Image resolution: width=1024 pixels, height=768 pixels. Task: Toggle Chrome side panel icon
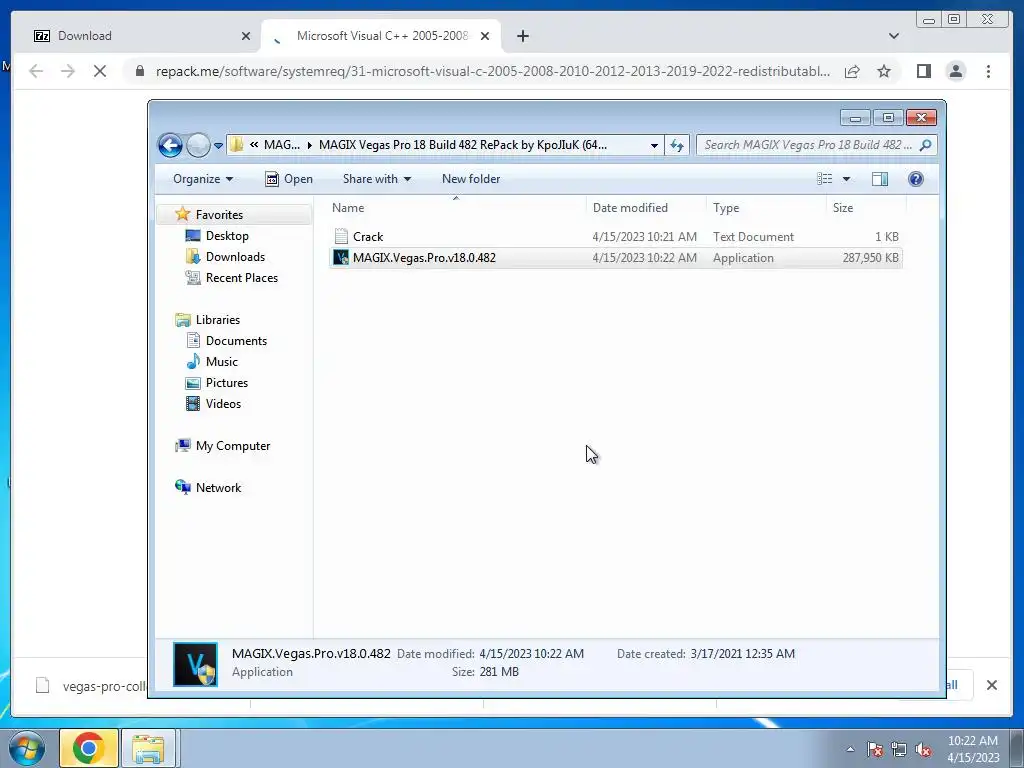click(x=923, y=71)
